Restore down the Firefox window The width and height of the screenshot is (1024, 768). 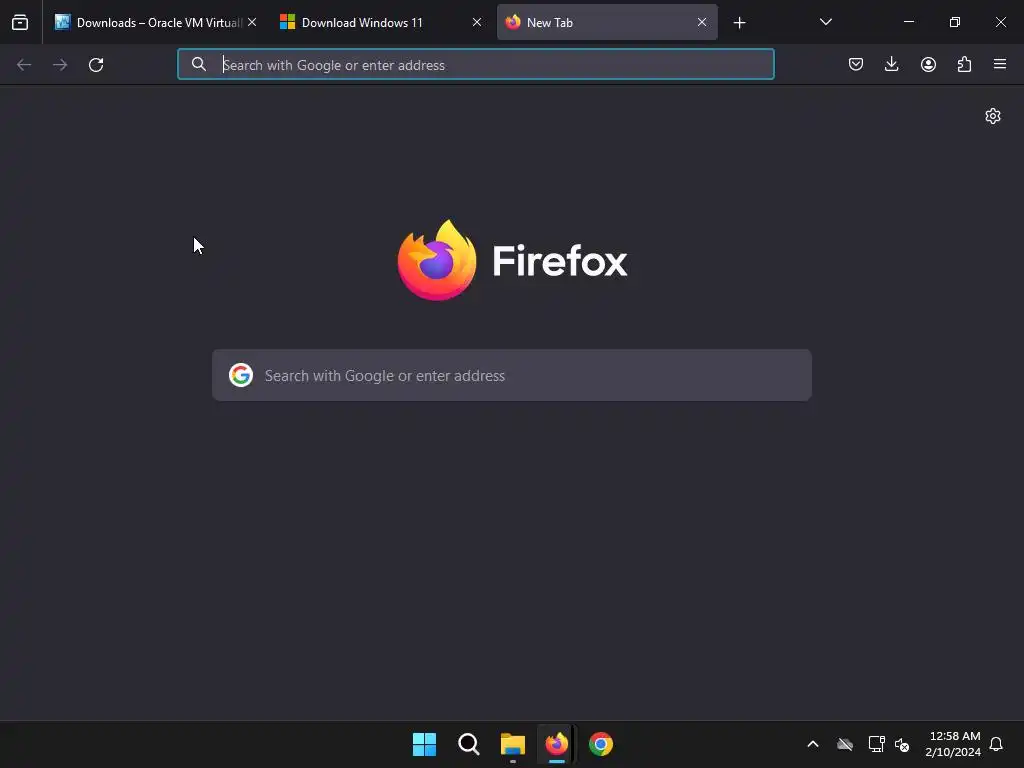(x=954, y=22)
